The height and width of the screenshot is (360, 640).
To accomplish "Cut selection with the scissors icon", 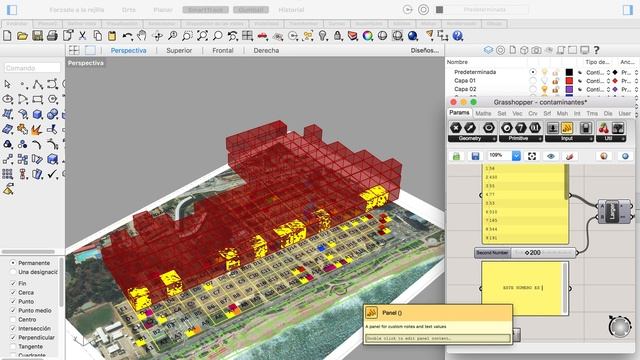I will 82,36.
